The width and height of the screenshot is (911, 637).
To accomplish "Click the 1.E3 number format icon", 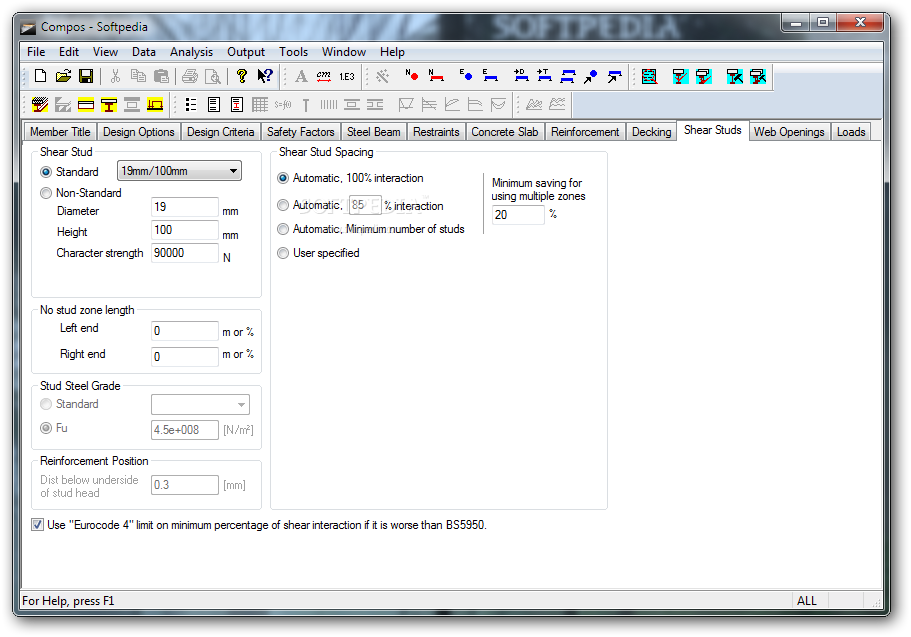I will tap(347, 76).
